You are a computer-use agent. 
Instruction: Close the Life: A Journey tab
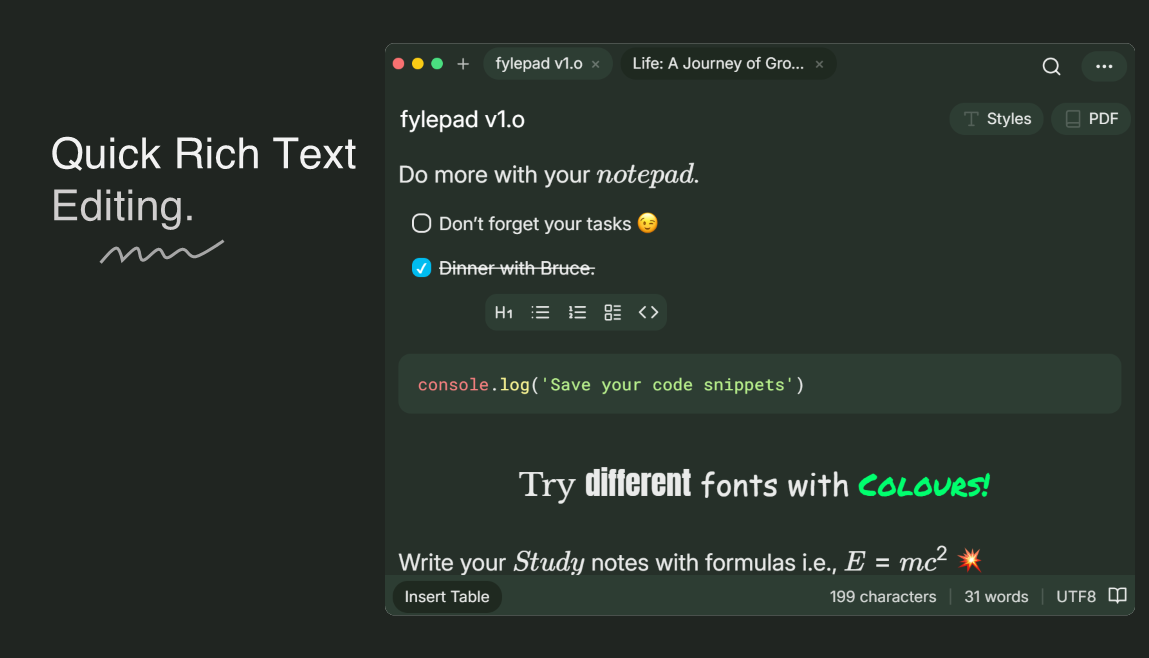(x=819, y=64)
